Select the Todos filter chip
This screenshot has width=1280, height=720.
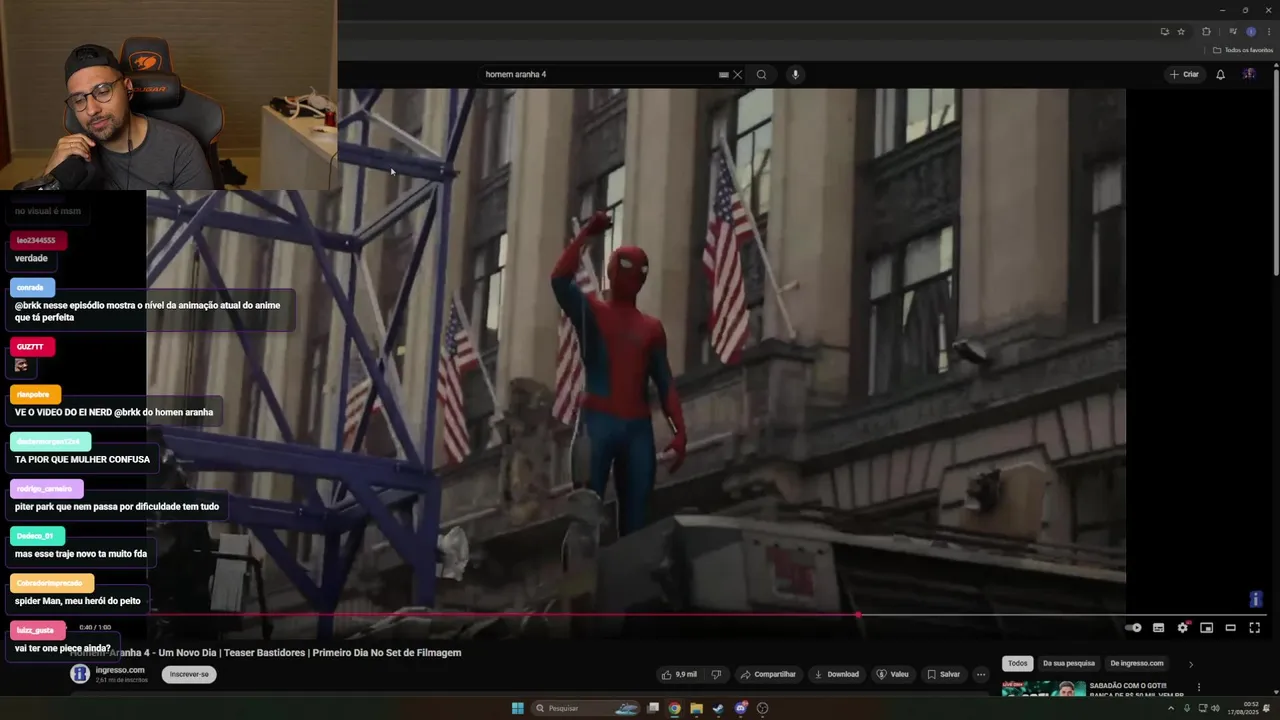[x=1017, y=663]
